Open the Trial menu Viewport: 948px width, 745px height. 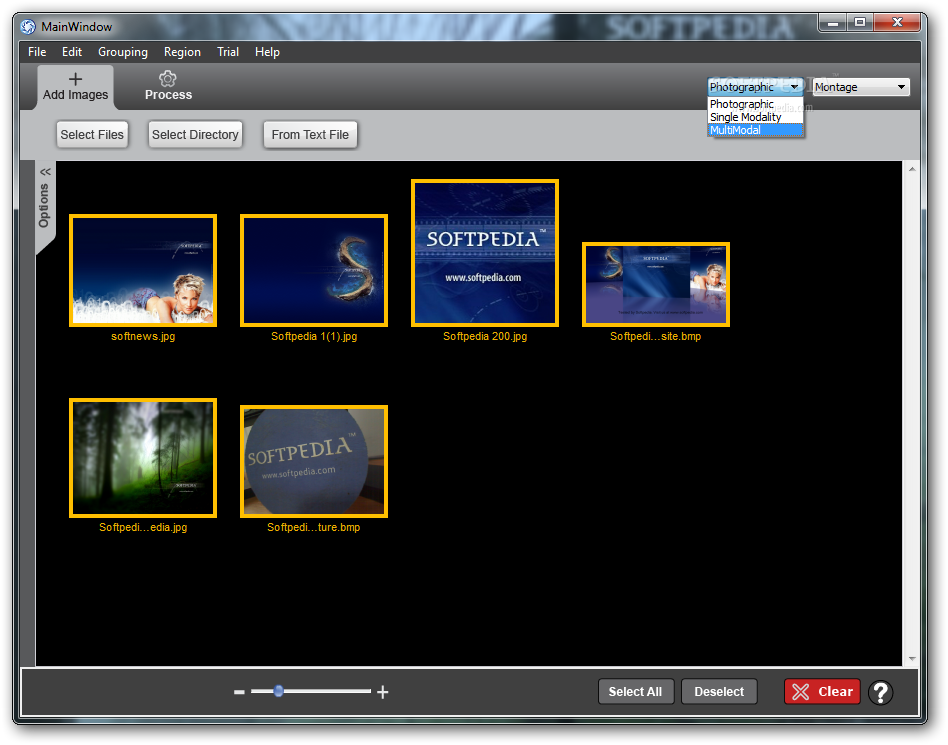228,52
